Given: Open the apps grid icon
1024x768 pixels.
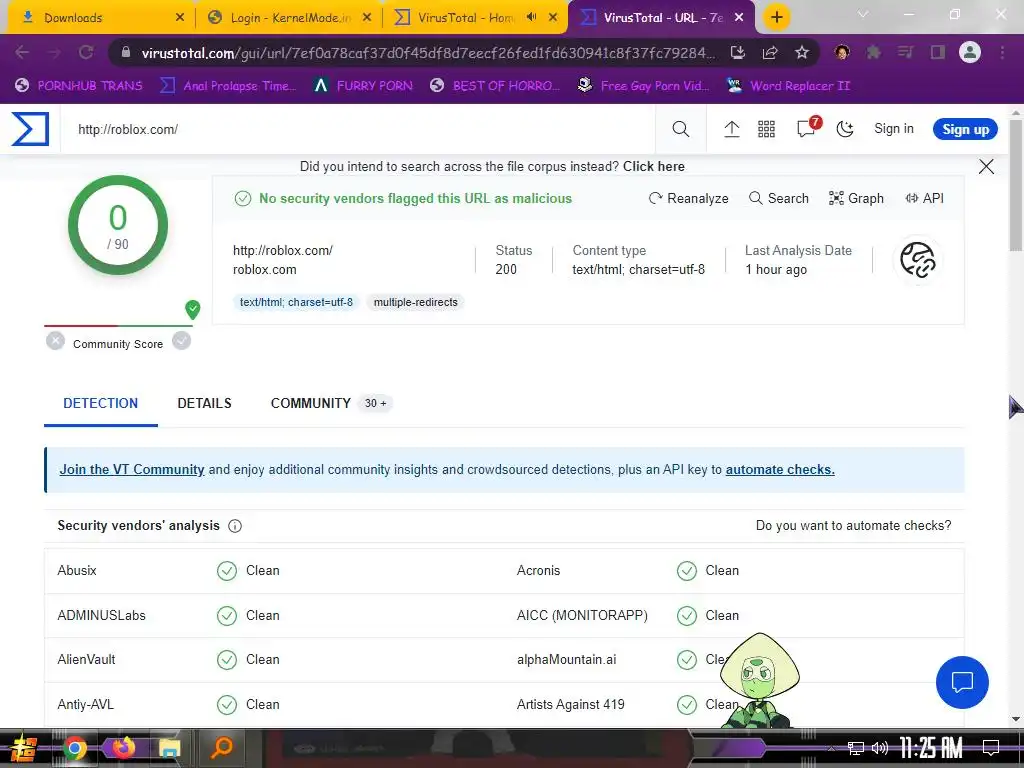Looking at the screenshot, I should pyautogui.click(x=766, y=129).
